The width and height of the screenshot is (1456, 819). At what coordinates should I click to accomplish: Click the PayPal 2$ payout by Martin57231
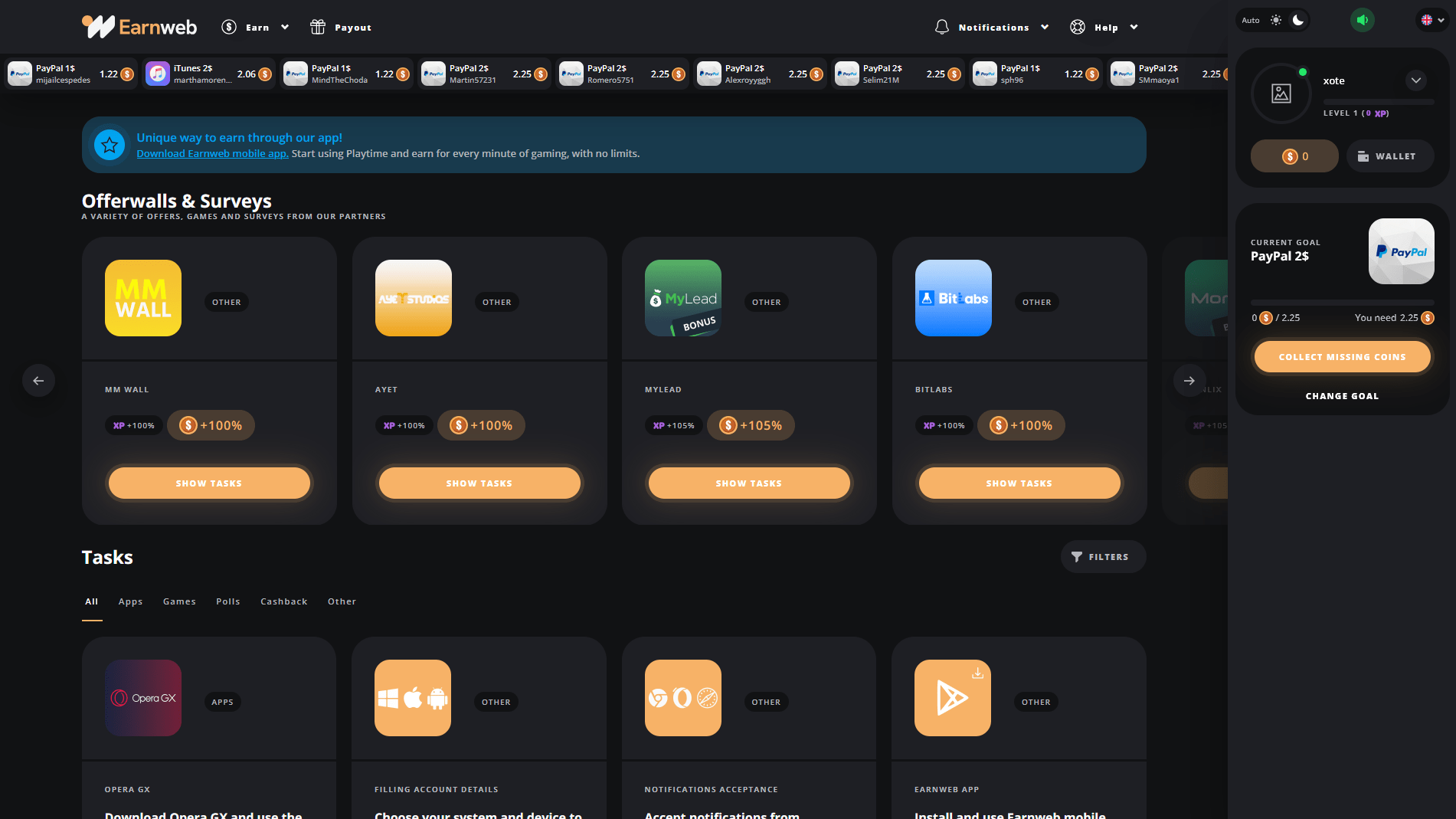point(485,74)
